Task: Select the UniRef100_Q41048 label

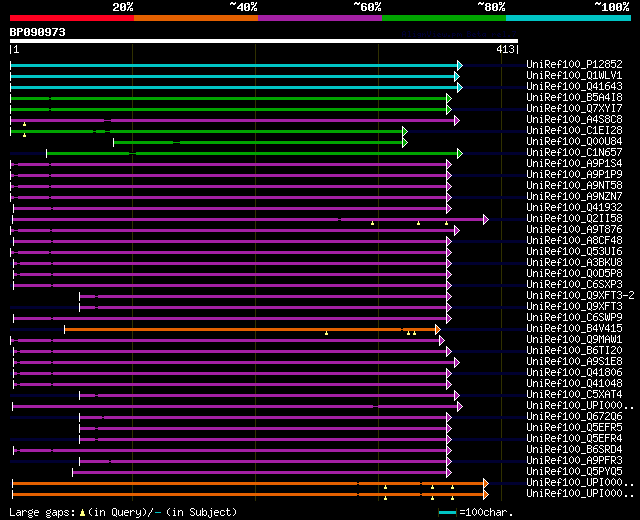Action: [x=574, y=384]
